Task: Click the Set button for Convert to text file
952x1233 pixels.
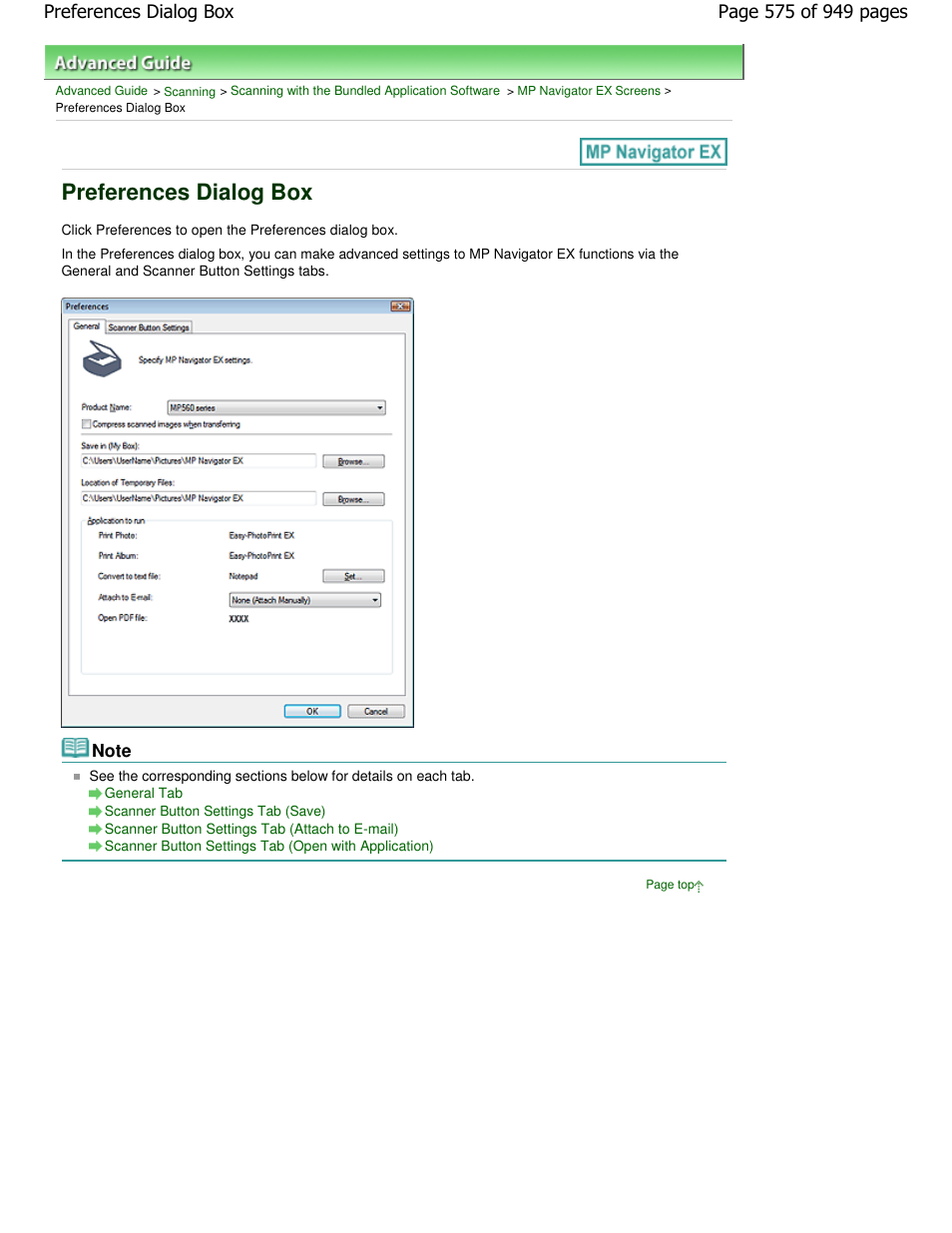Action: click(353, 576)
